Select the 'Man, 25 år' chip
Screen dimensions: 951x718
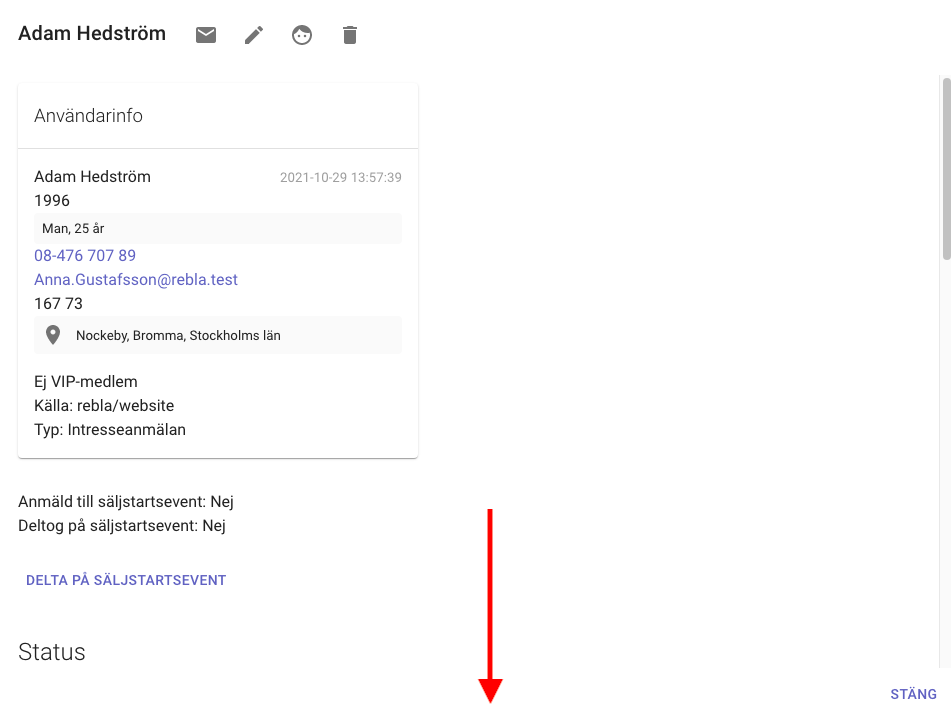coord(73,229)
